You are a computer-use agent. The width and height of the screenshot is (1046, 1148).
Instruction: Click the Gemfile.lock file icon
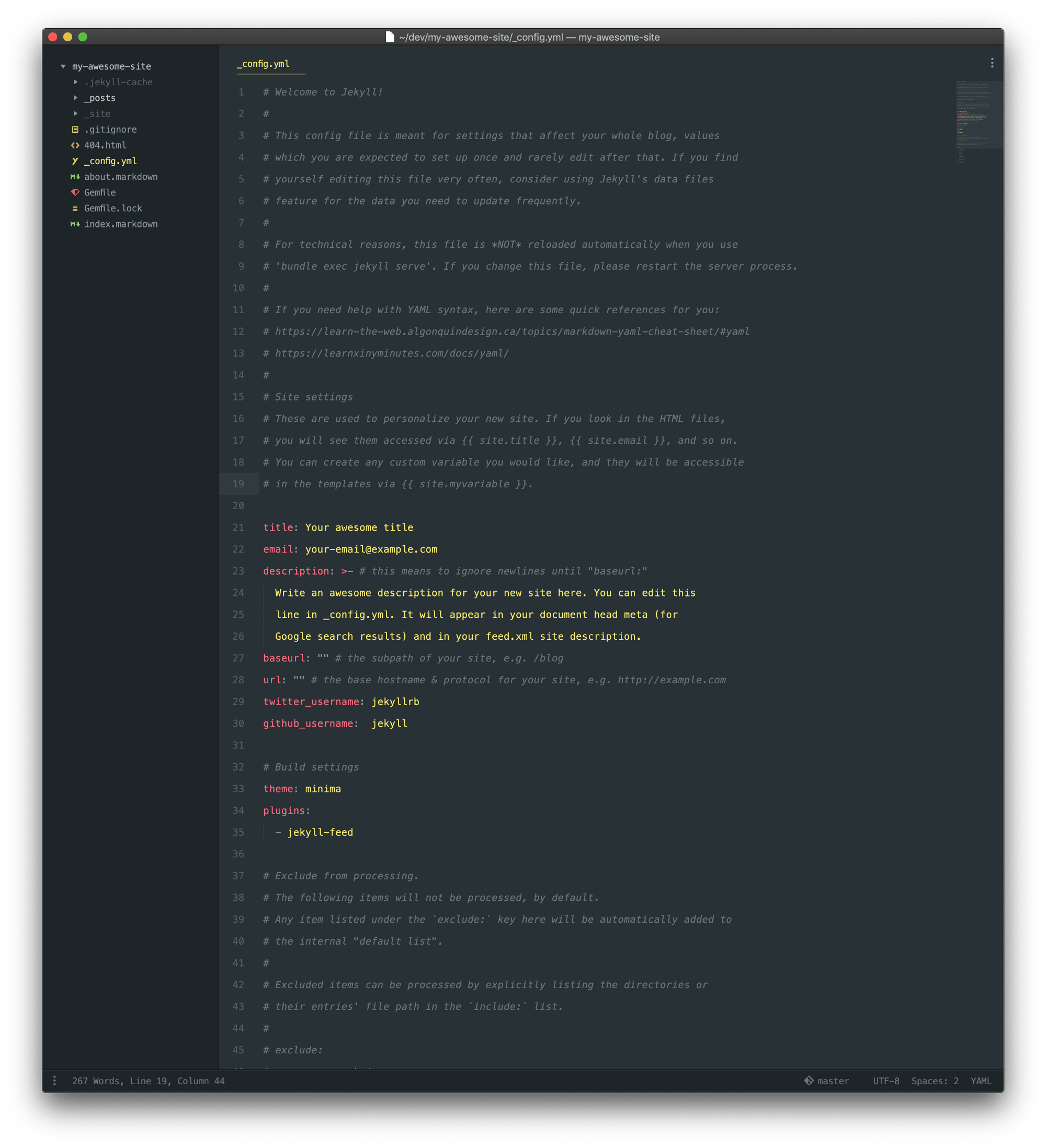tap(75, 209)
